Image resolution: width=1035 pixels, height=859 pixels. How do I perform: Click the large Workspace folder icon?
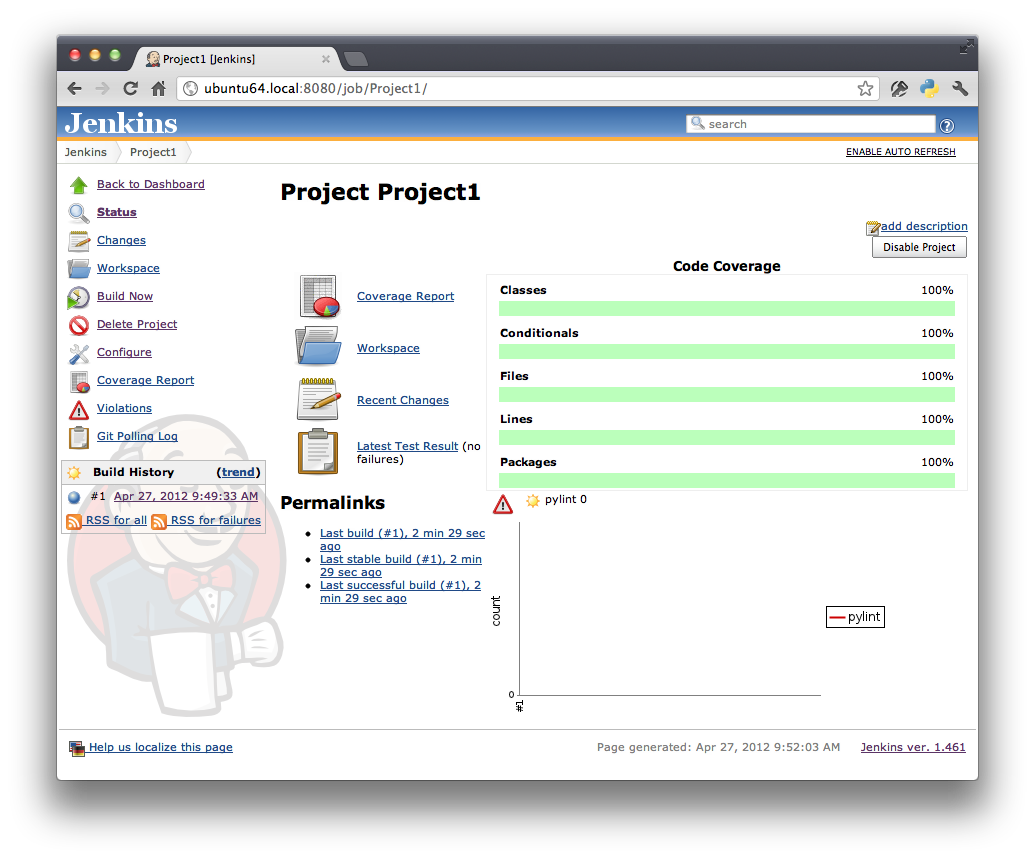point(318,346)
